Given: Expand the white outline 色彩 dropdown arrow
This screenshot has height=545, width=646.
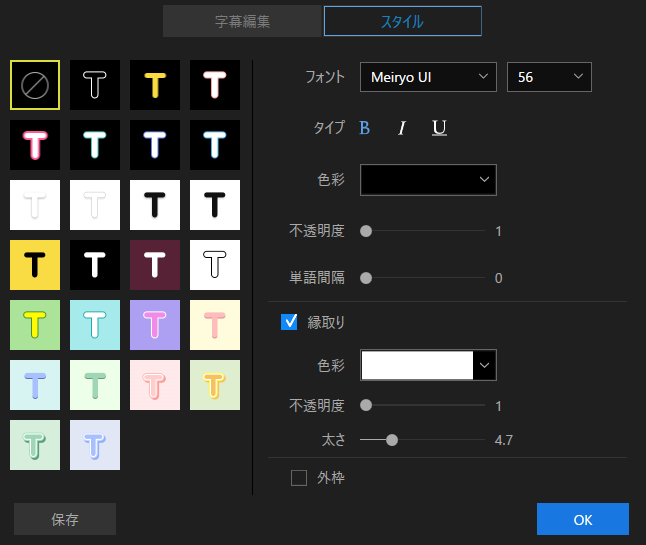Looking at the screenshot, I should 484,365.
